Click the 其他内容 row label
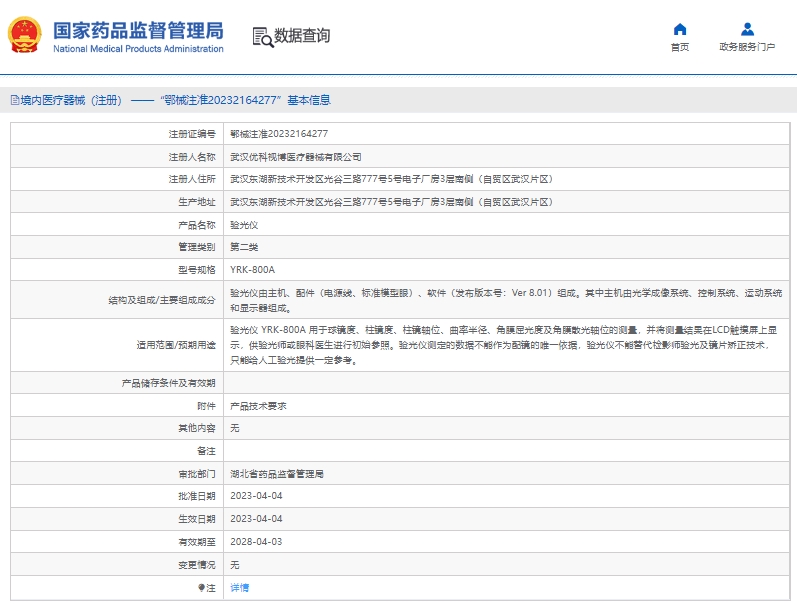 [197, 428]
